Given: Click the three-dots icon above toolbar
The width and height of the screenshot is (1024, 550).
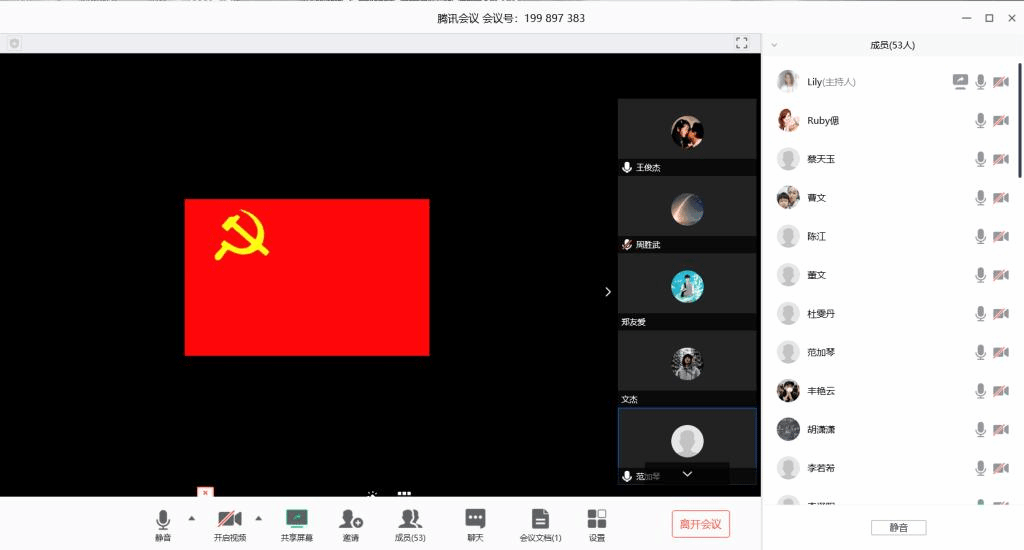Looking at the screenshot, I should pos(404,493).
